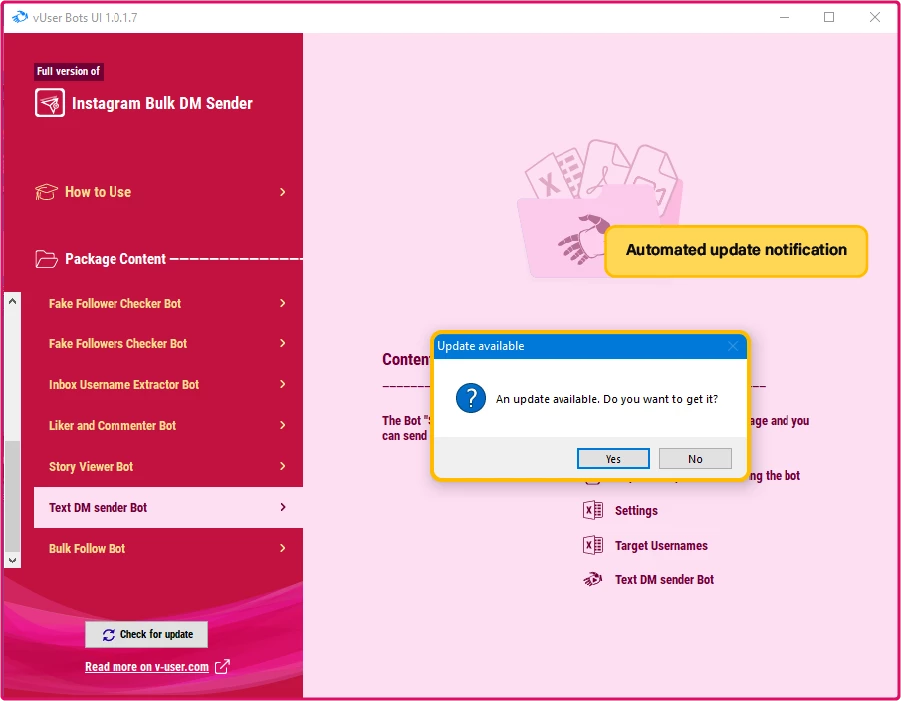This screenshot has width=901, height=701.
Task: Close the Update available dialog with X
Action: point(733,346)
